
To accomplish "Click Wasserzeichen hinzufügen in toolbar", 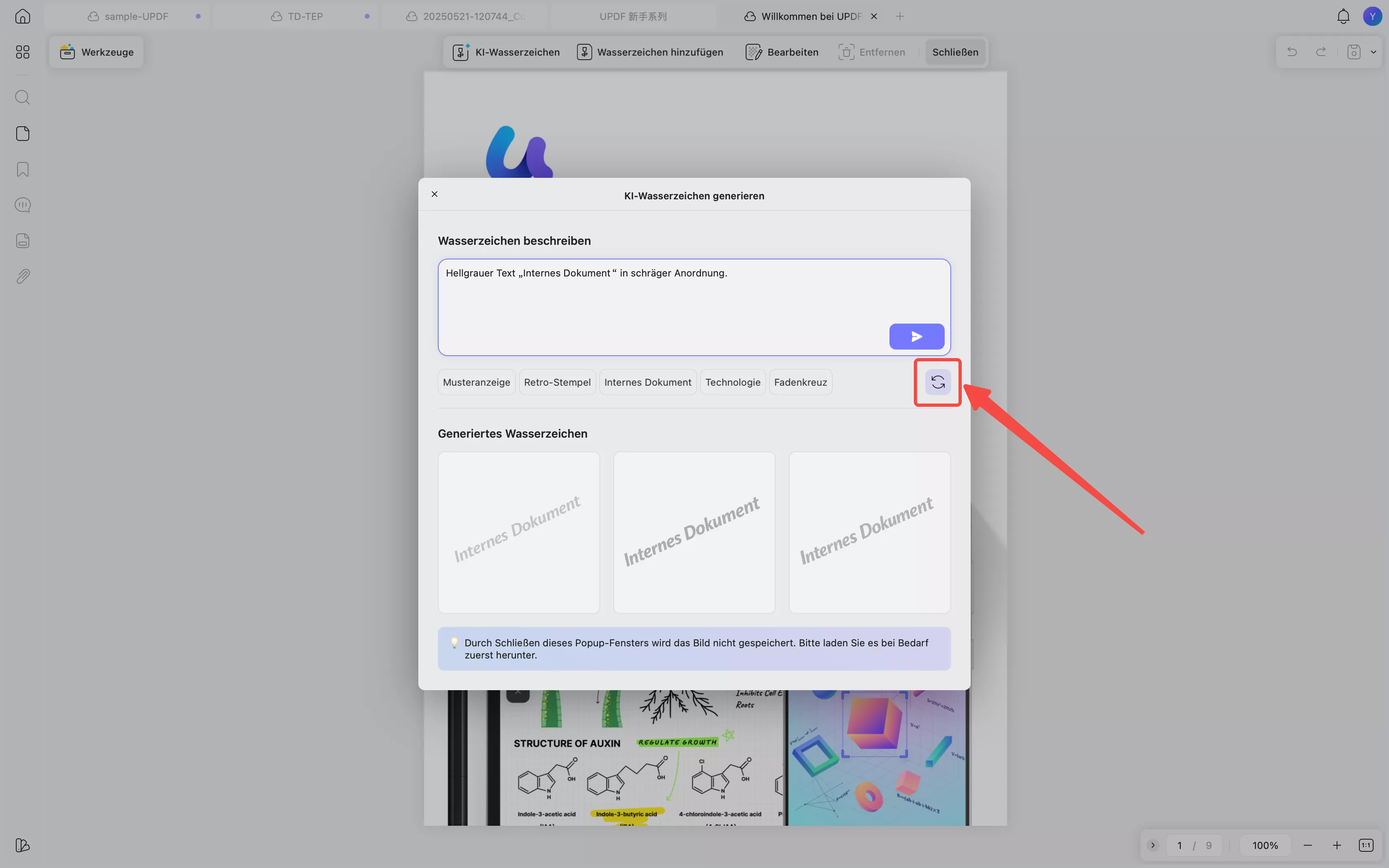I will [650, 52].
